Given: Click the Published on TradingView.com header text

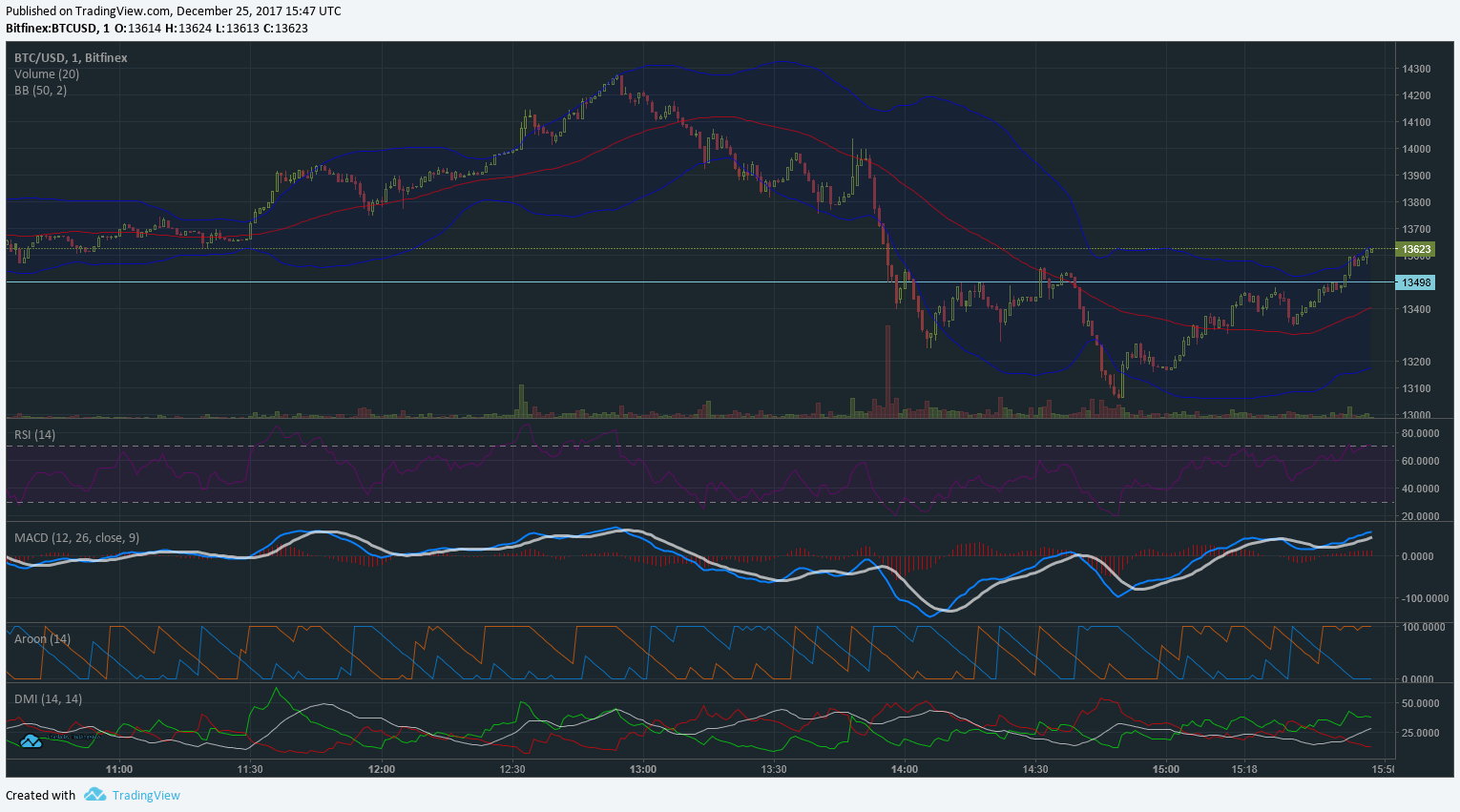Looking at the screenshot, I should tap(174, 11).
